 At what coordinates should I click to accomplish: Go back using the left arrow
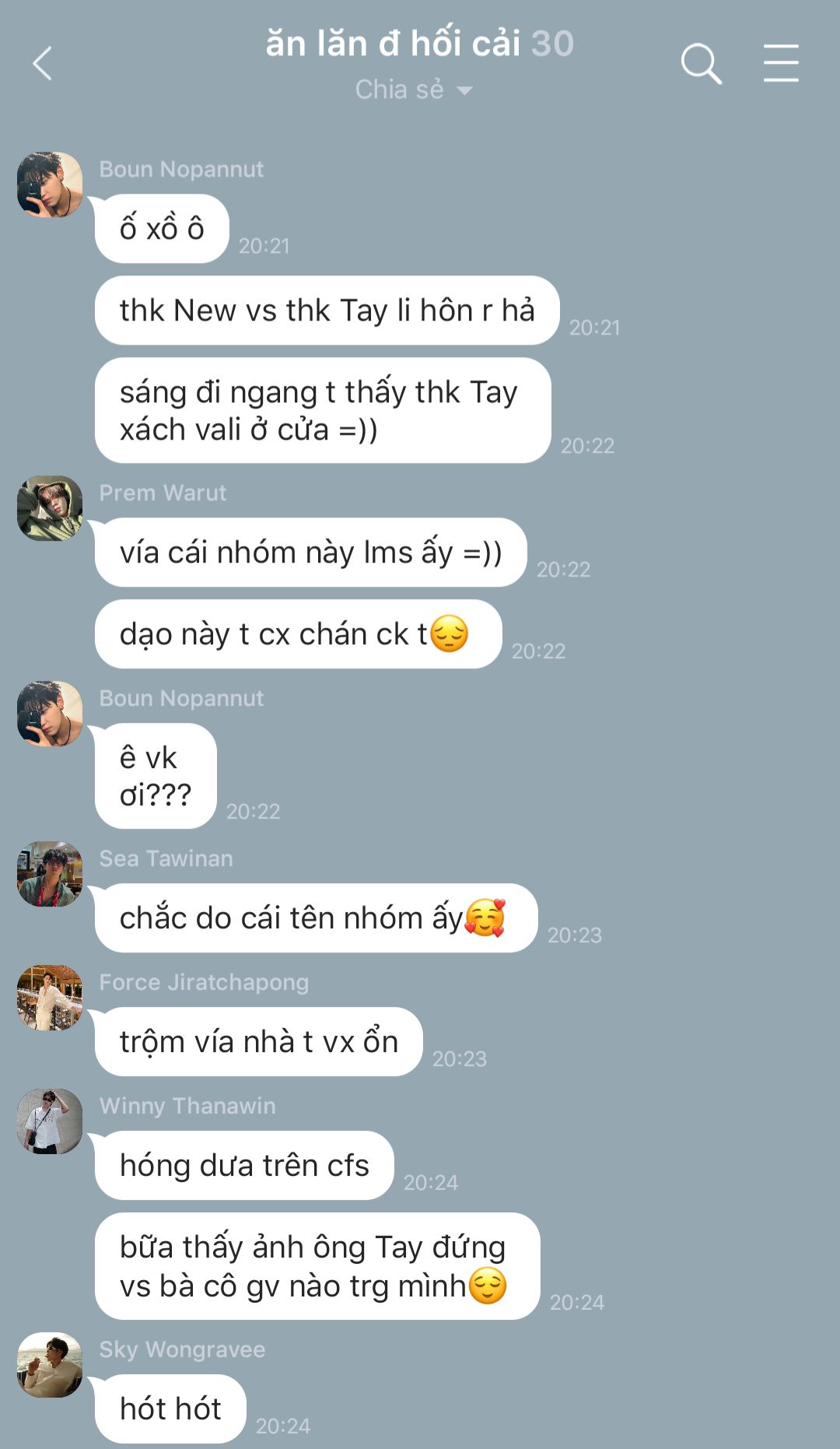[42, 63]
